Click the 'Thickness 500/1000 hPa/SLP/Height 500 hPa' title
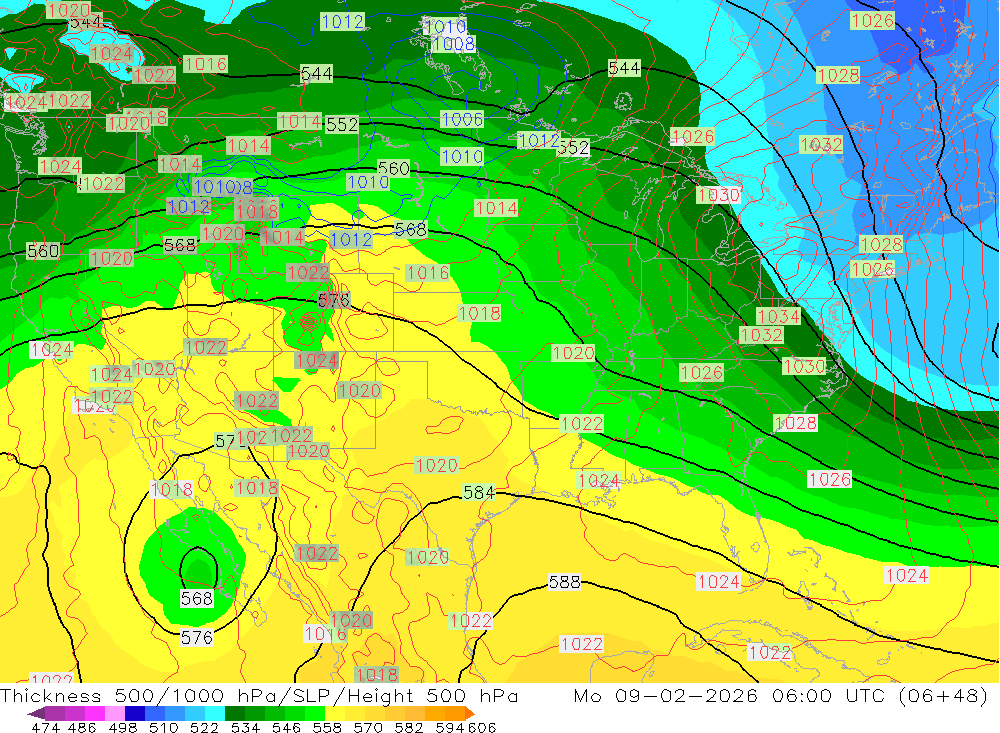1000x733 pixels. (x=259, y=695)
